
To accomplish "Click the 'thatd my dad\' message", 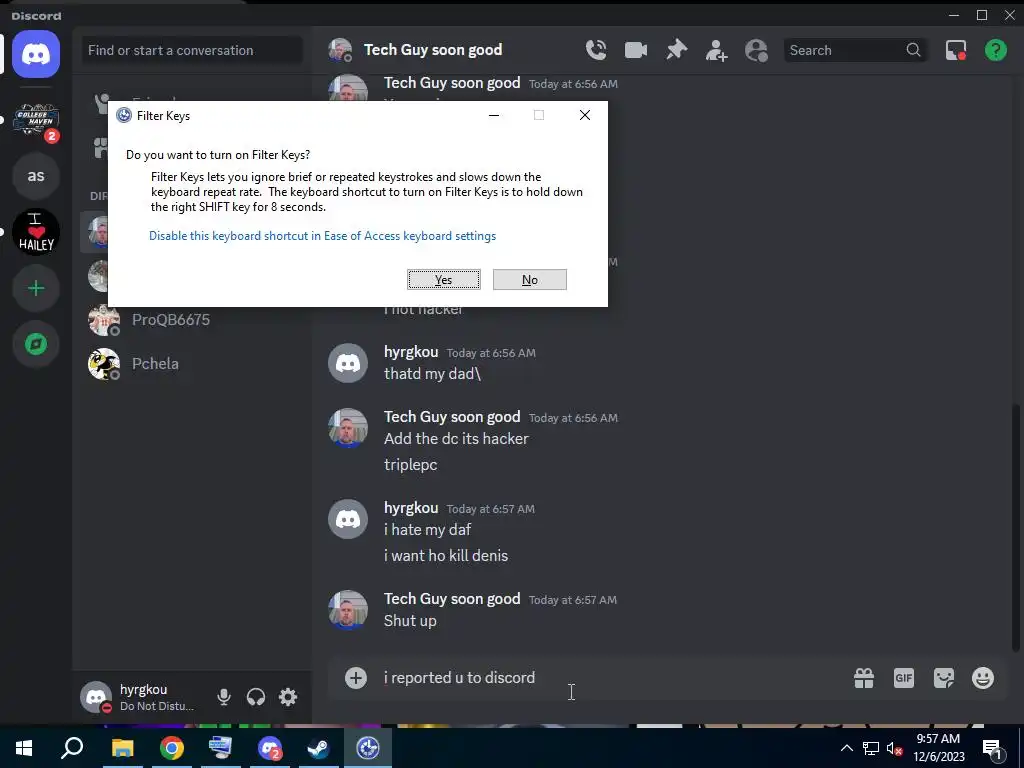I will click(x=432, y=374).
